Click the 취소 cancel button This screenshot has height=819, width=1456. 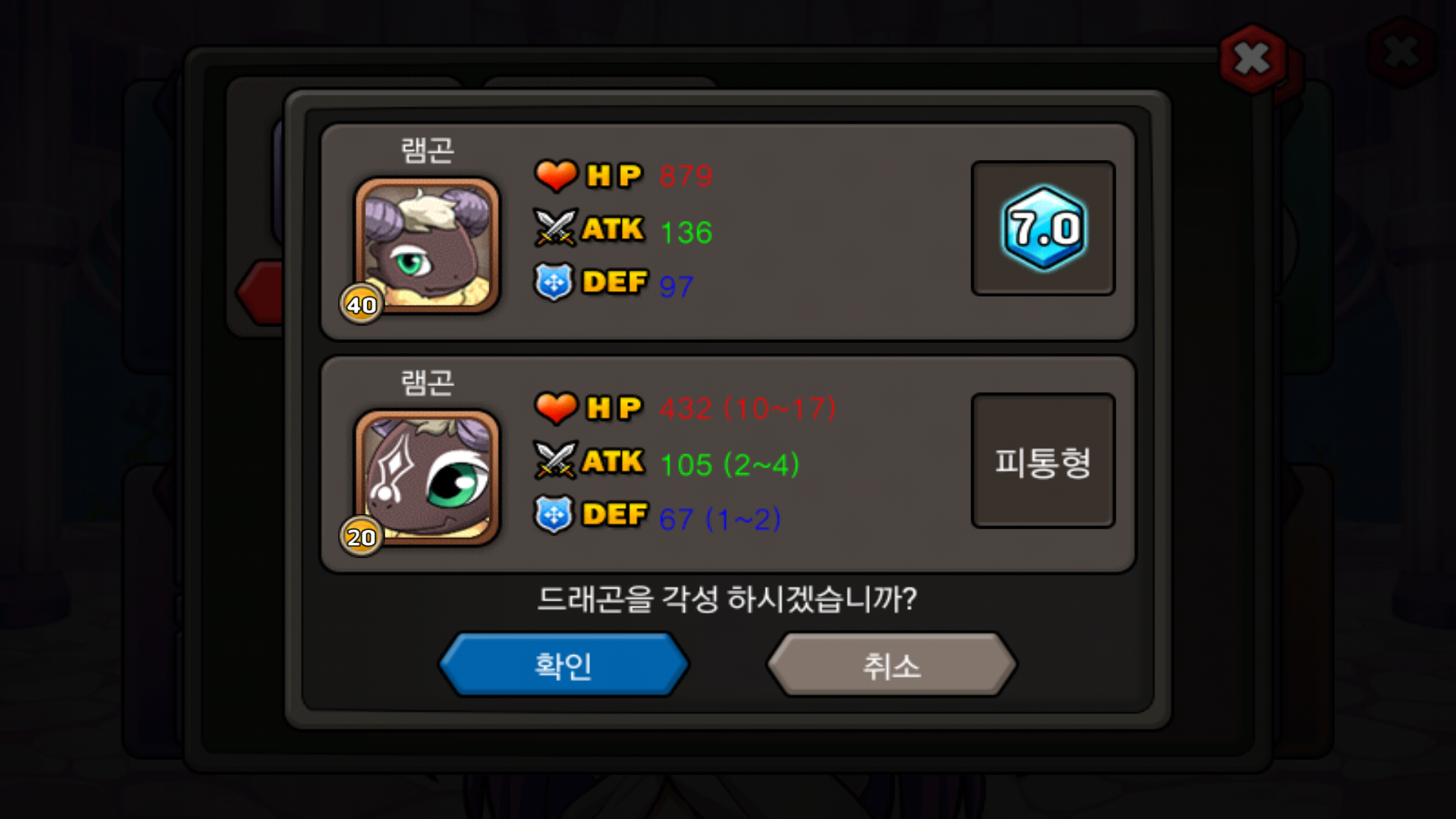[892, 664]
